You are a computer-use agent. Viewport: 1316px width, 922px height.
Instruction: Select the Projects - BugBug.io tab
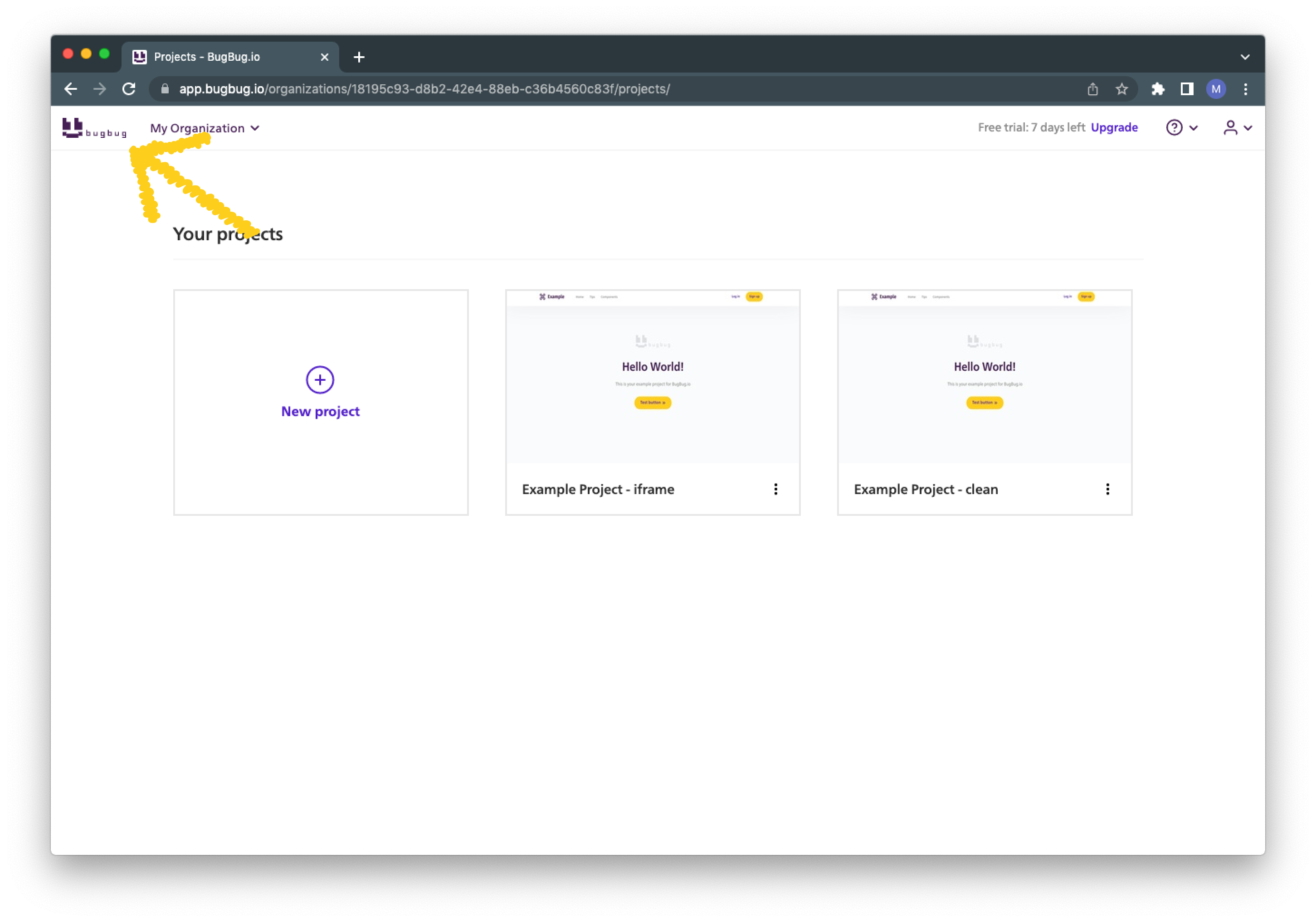(x=229, y=57)
